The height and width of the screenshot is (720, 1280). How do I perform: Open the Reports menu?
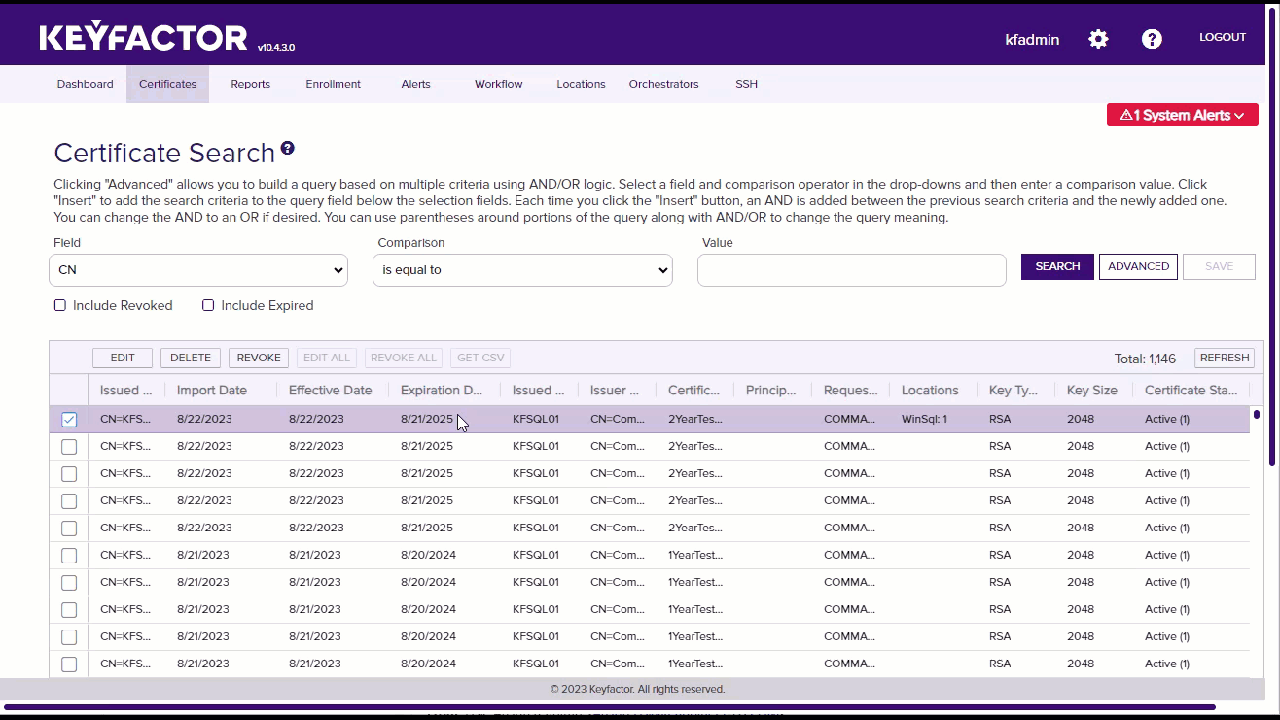(x=250, y=84)
